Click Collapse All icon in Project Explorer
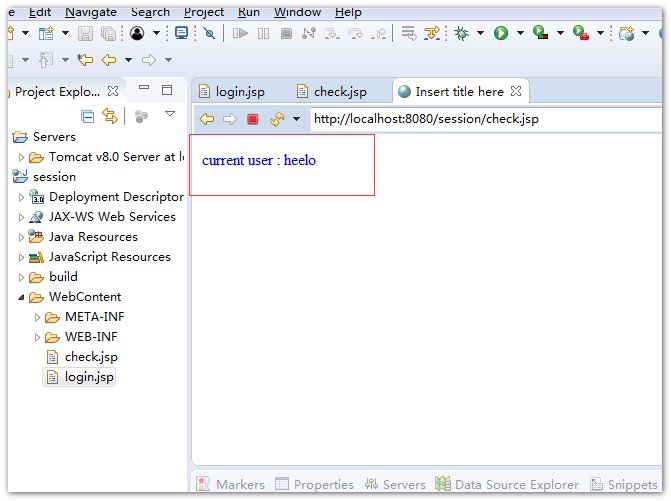The width and height of the screenshot is (671, 501). tap(88, 116)
